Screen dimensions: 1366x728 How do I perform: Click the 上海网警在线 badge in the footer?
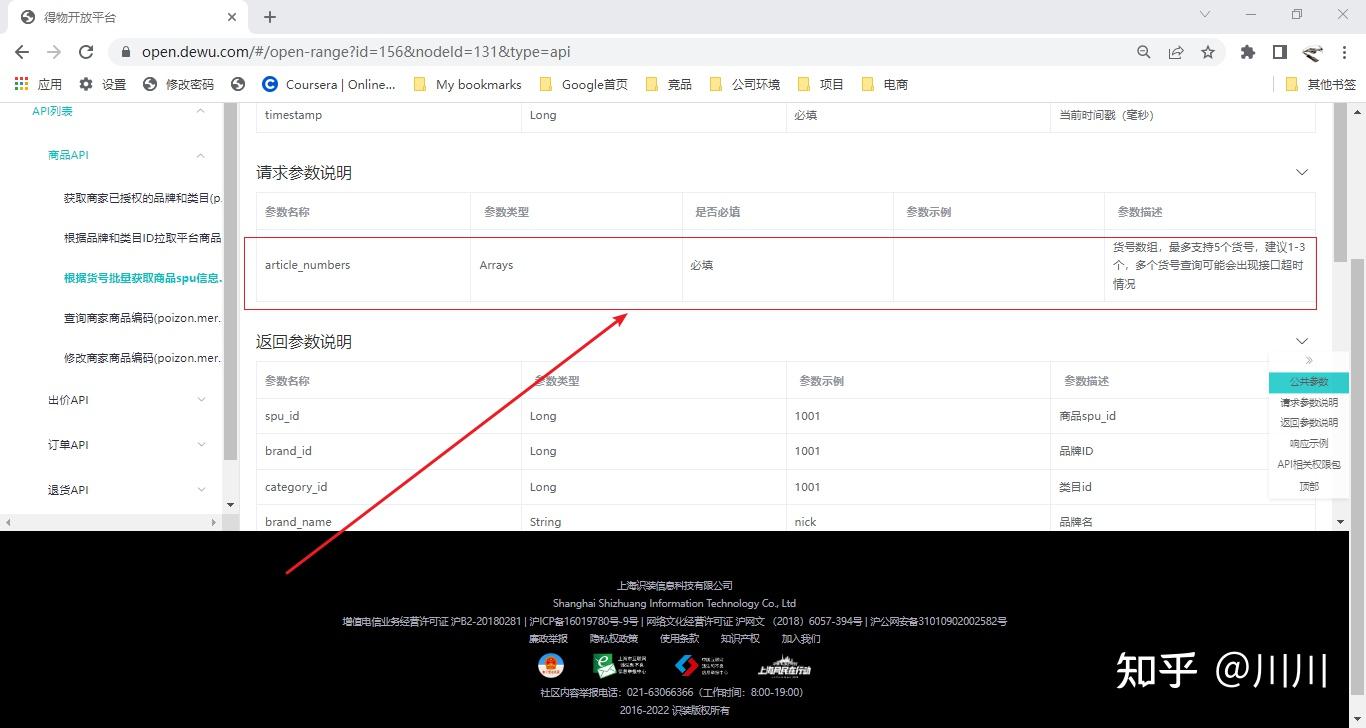785,665
